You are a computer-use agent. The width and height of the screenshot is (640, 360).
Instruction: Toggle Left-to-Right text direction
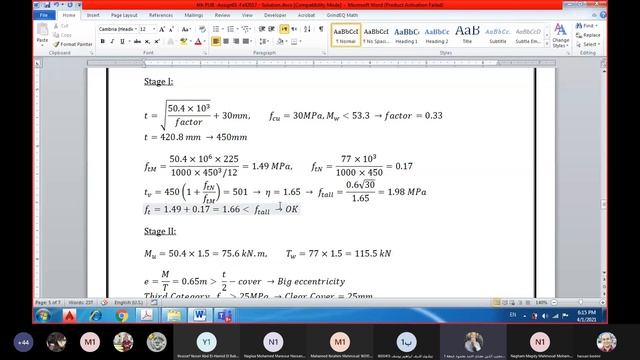(284, 29)
